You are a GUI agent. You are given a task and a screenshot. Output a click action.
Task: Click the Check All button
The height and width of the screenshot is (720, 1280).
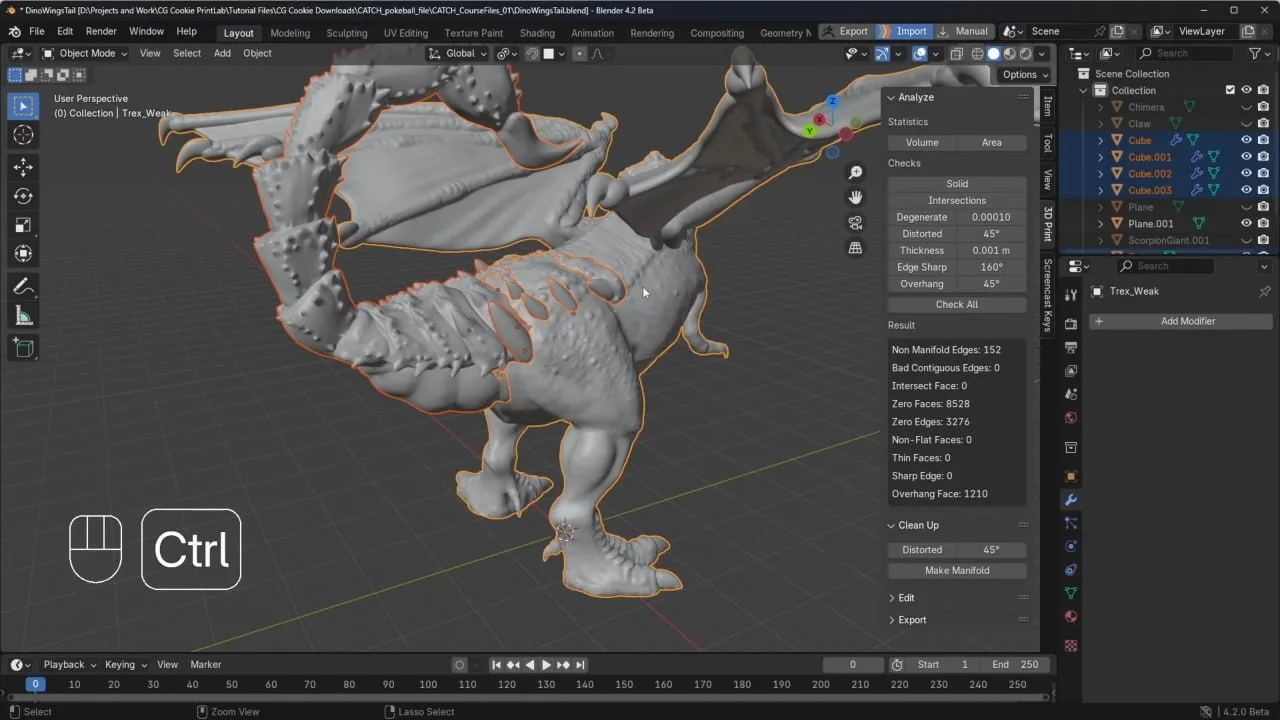point(957,304)
